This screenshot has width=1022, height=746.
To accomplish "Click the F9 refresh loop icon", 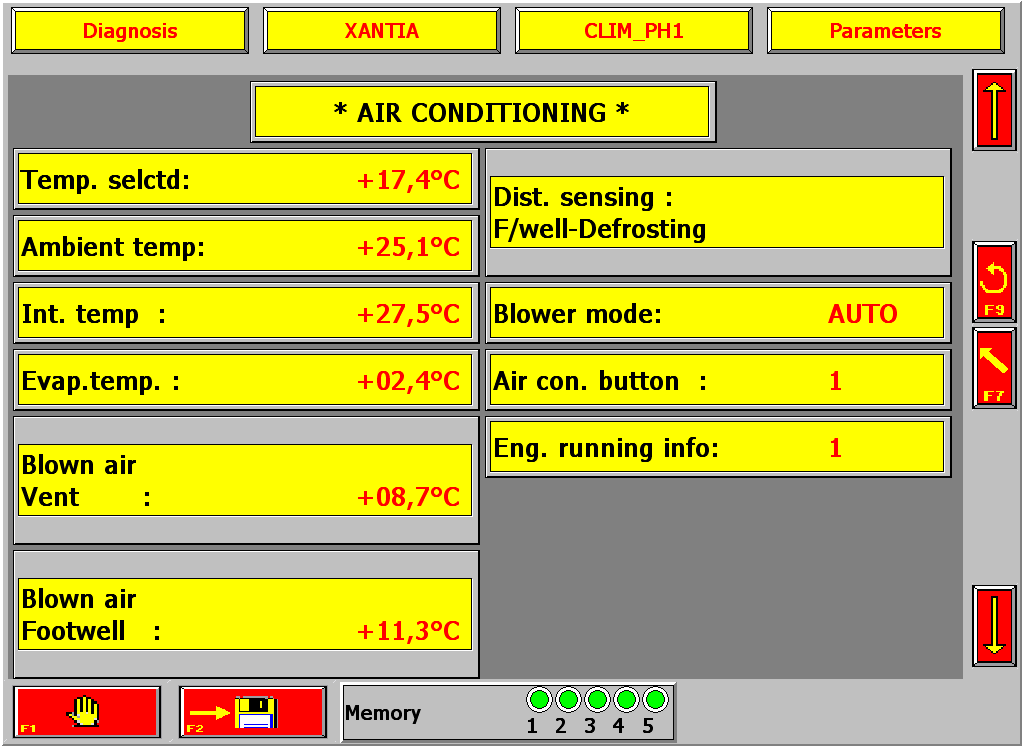I will coord(994,281).
